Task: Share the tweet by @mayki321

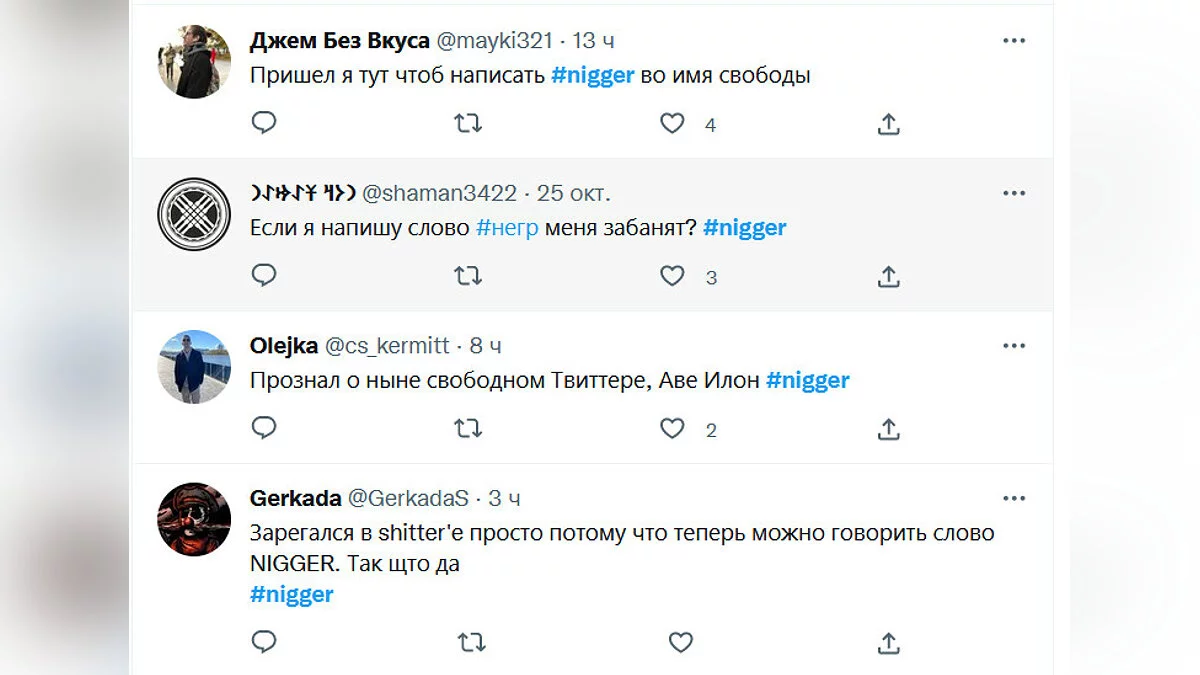Action: coord(888,124)
